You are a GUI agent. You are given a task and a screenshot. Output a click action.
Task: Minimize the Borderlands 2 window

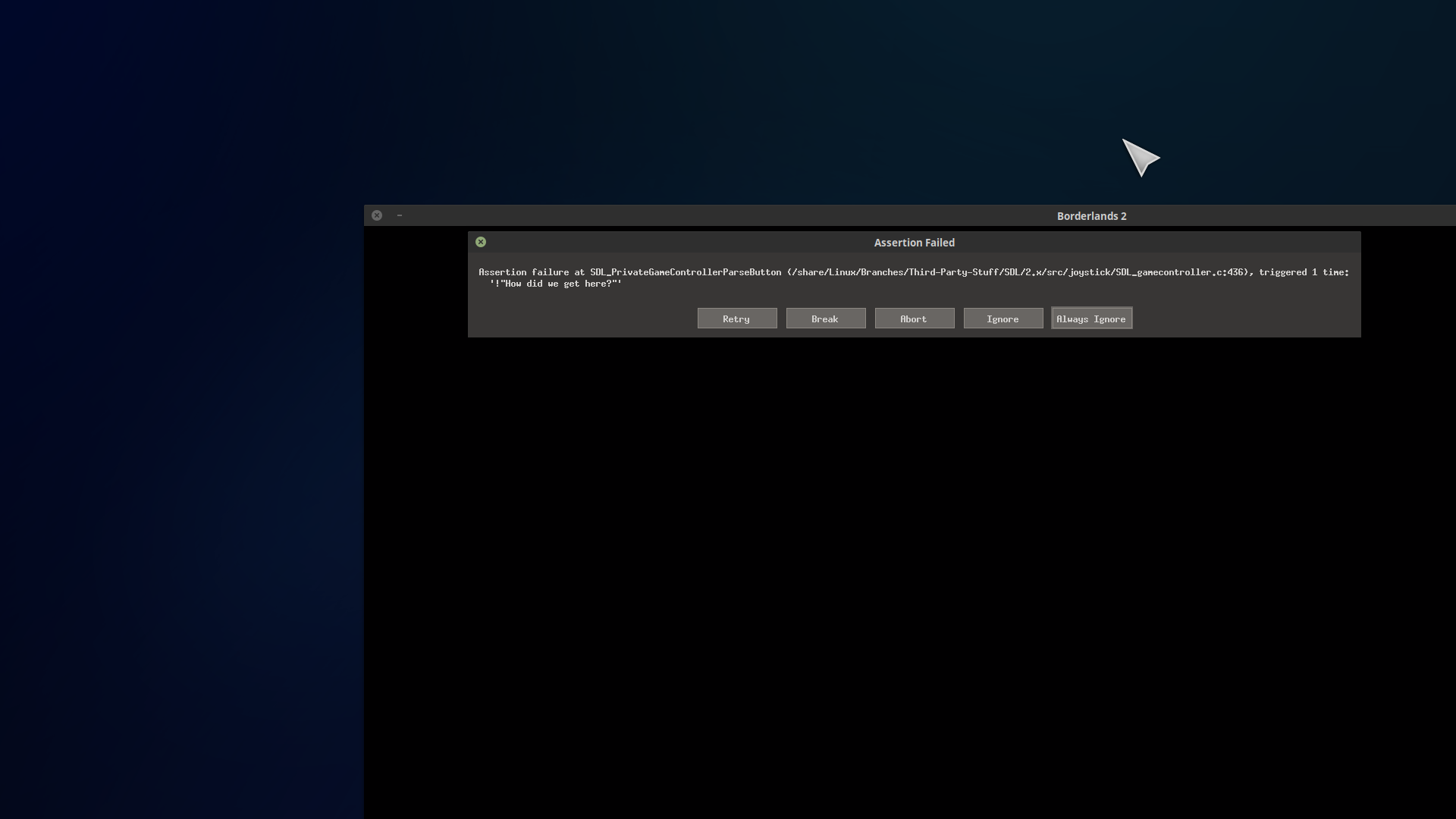pos(400,215)
